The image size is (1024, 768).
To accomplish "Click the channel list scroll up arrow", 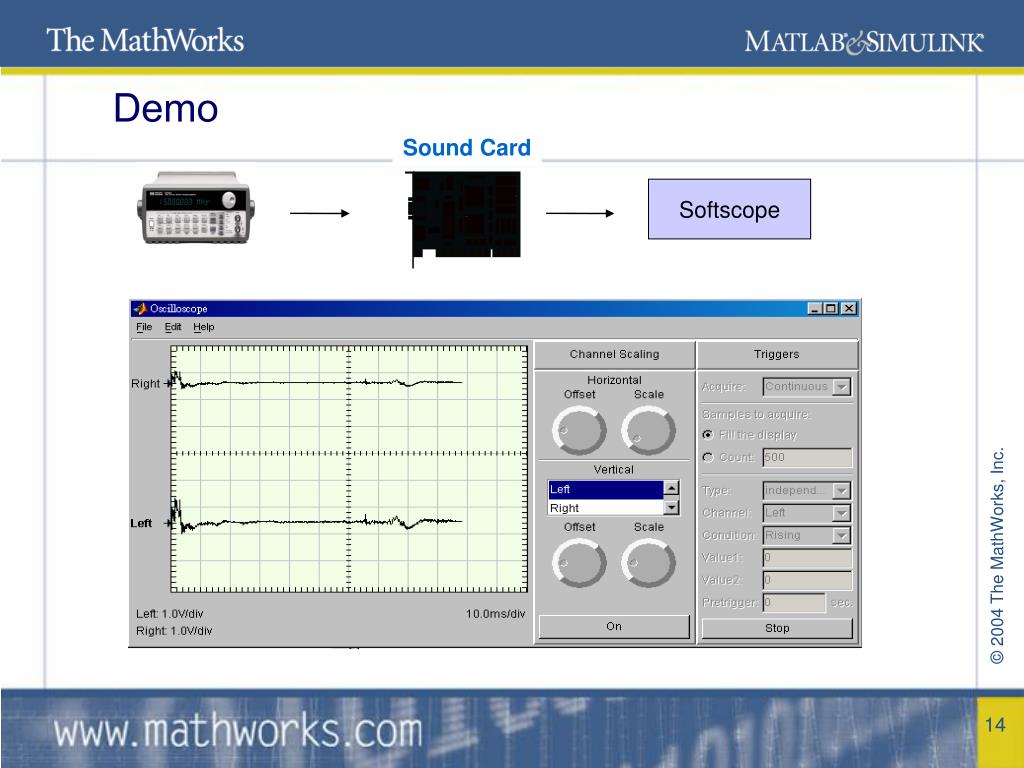I will (671, 488).
